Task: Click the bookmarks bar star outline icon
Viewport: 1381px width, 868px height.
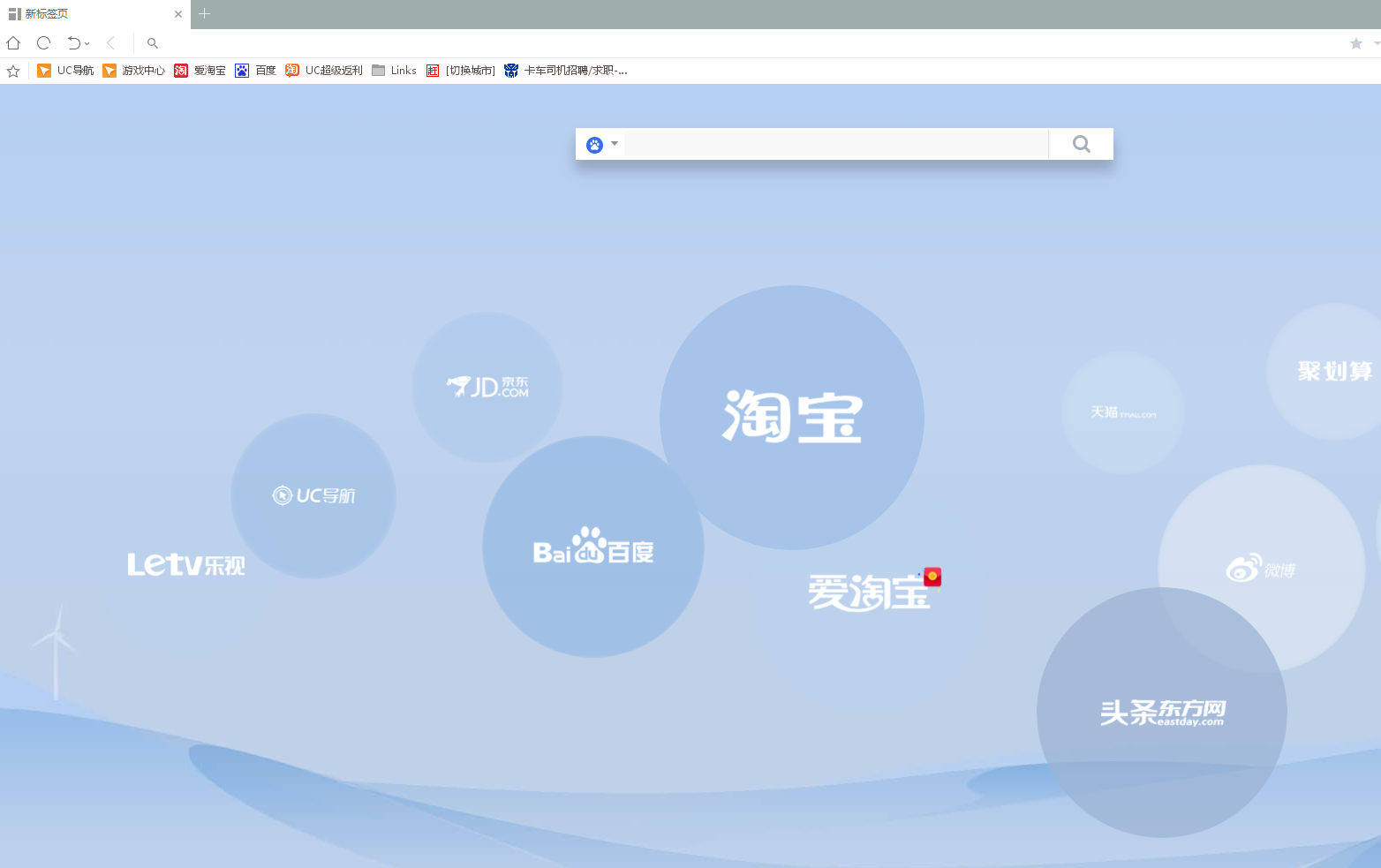Action: click(13, 71)
